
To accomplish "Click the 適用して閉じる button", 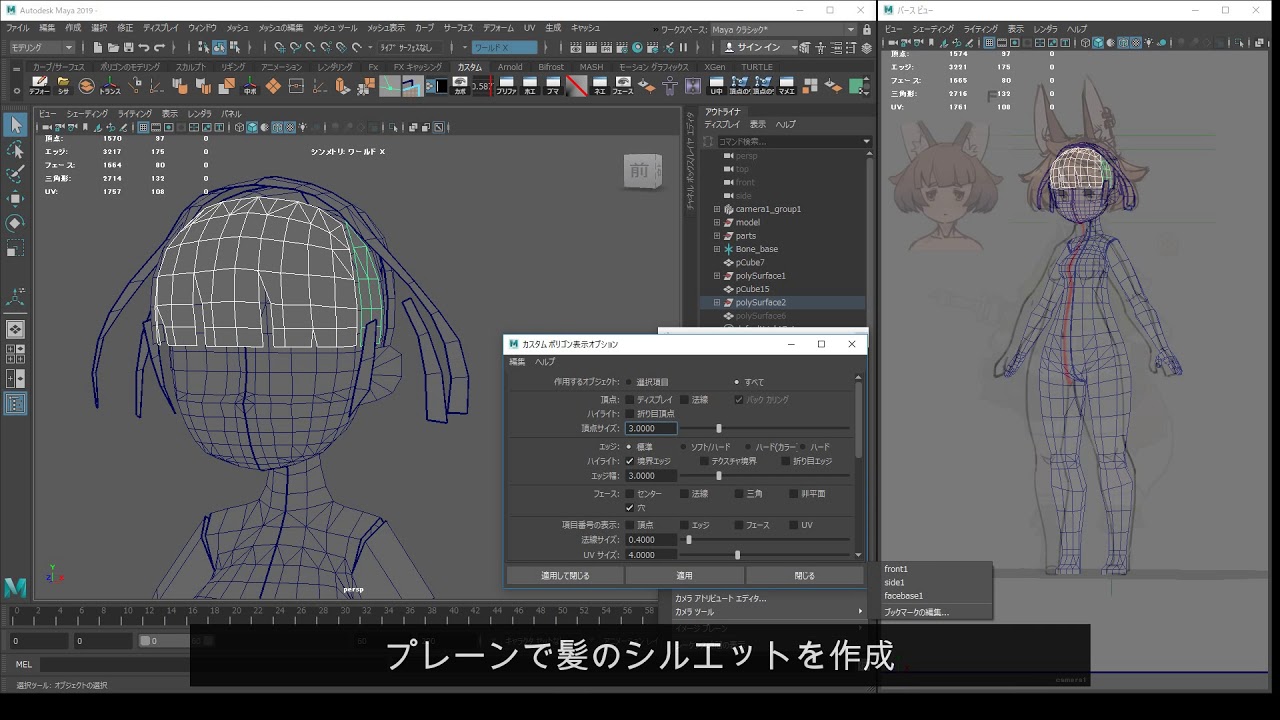I will tap(565, 576).
